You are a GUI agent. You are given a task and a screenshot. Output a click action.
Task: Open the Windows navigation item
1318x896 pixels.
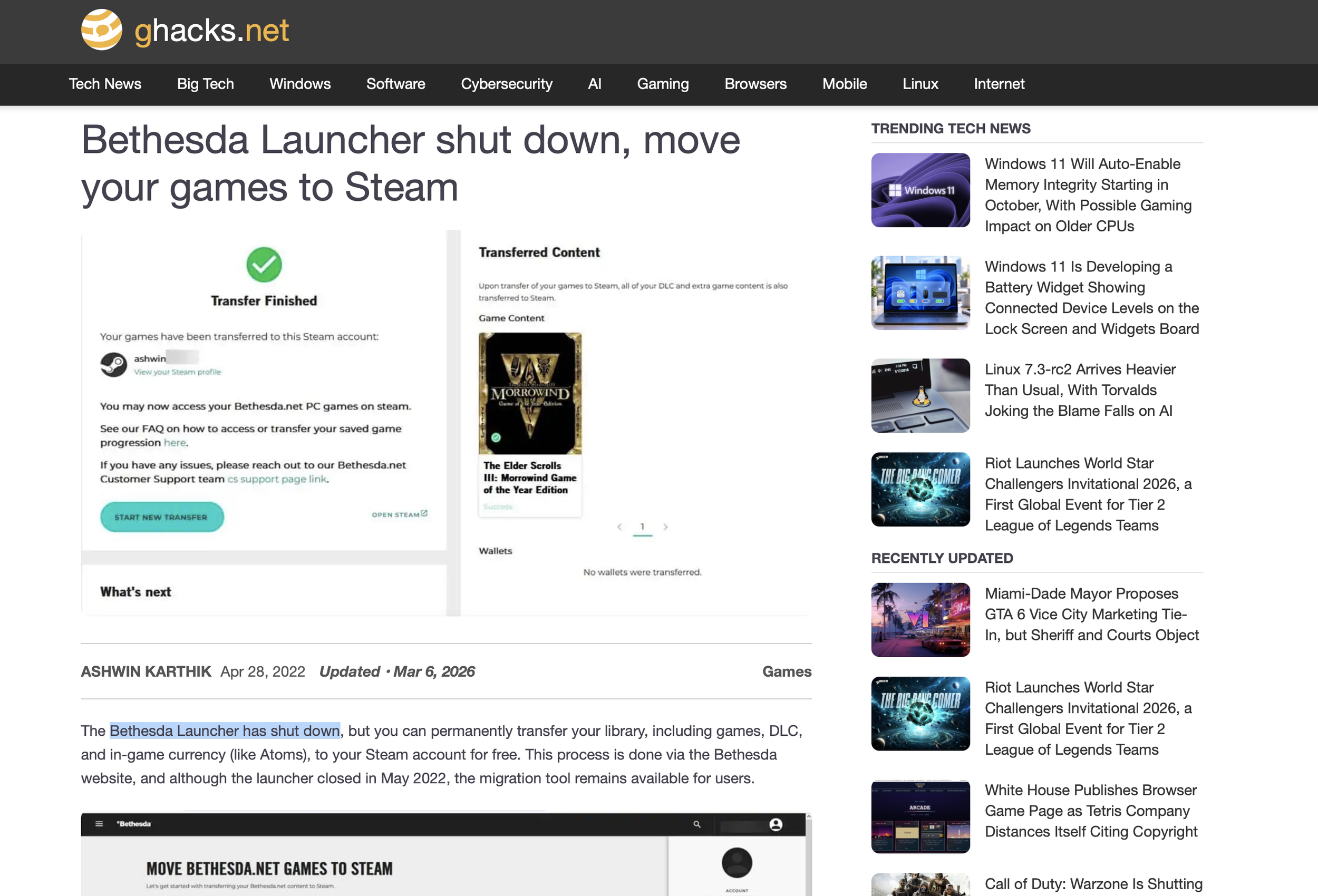pos(300,84)
